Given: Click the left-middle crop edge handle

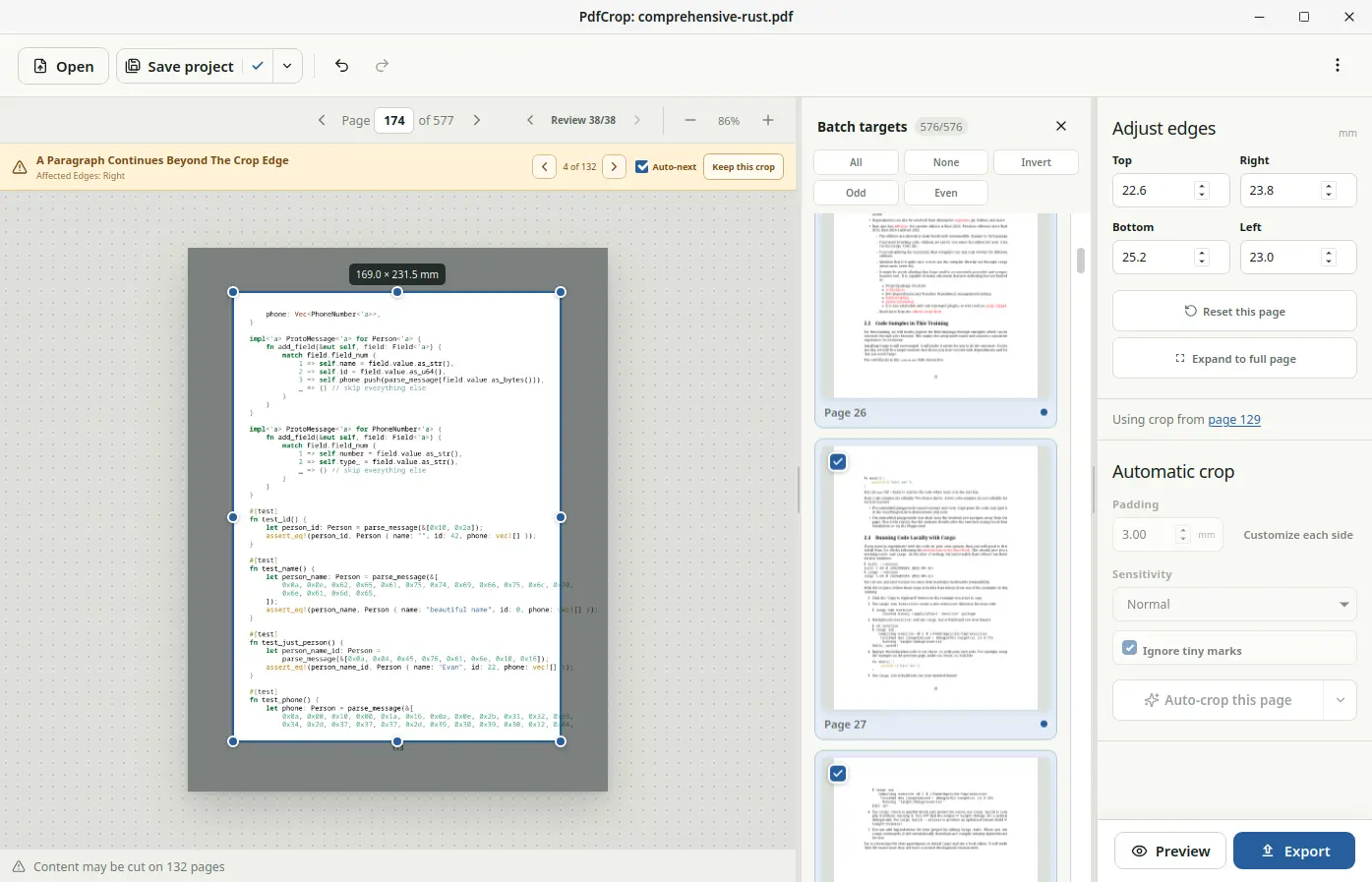Looking at the screenshot, I should (x=233, y=517).
